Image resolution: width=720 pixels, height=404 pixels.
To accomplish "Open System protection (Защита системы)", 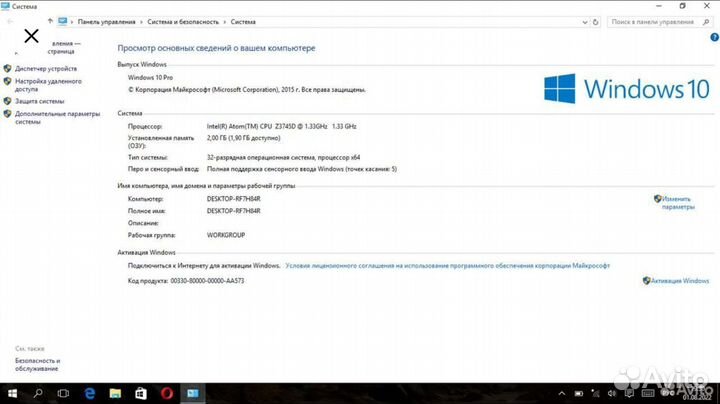I will [39, 101].
